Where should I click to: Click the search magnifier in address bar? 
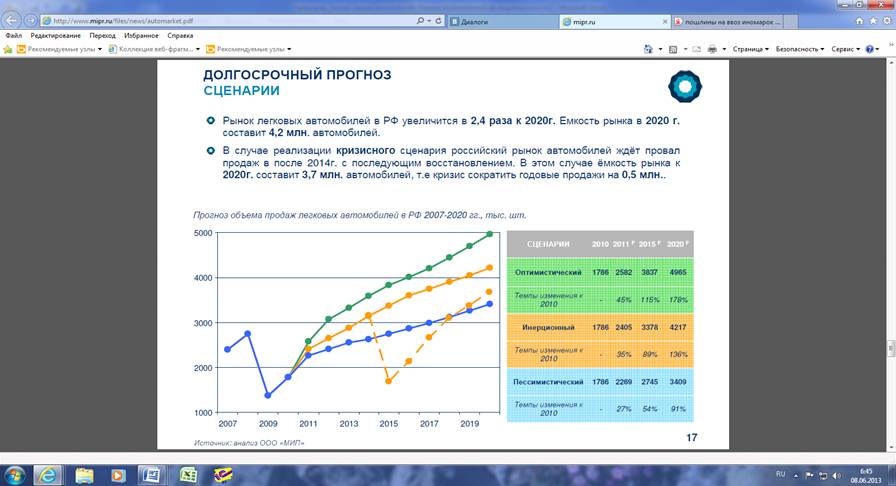(420, 21)
